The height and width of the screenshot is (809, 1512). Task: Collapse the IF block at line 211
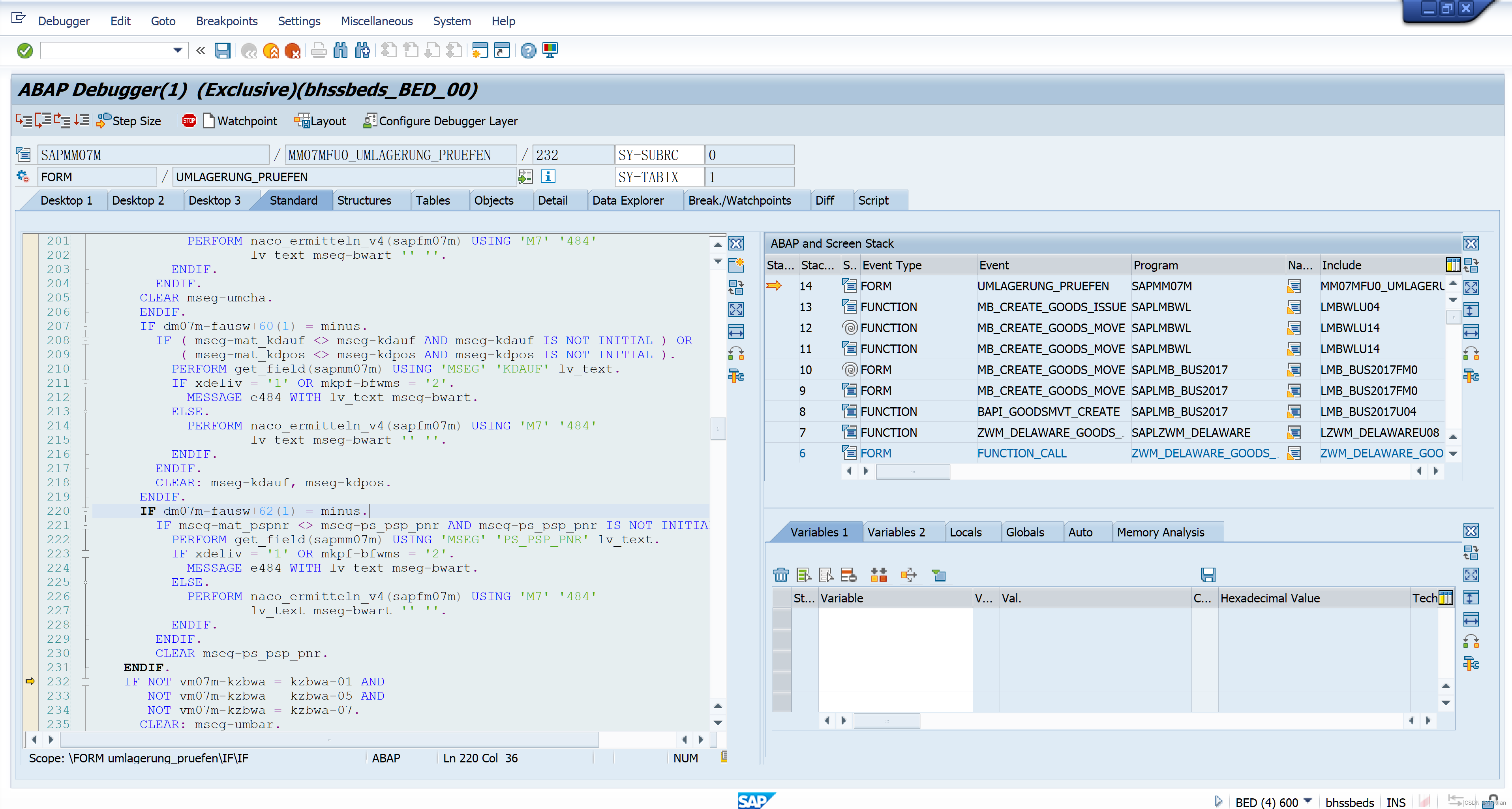click(x=85, y=383)
